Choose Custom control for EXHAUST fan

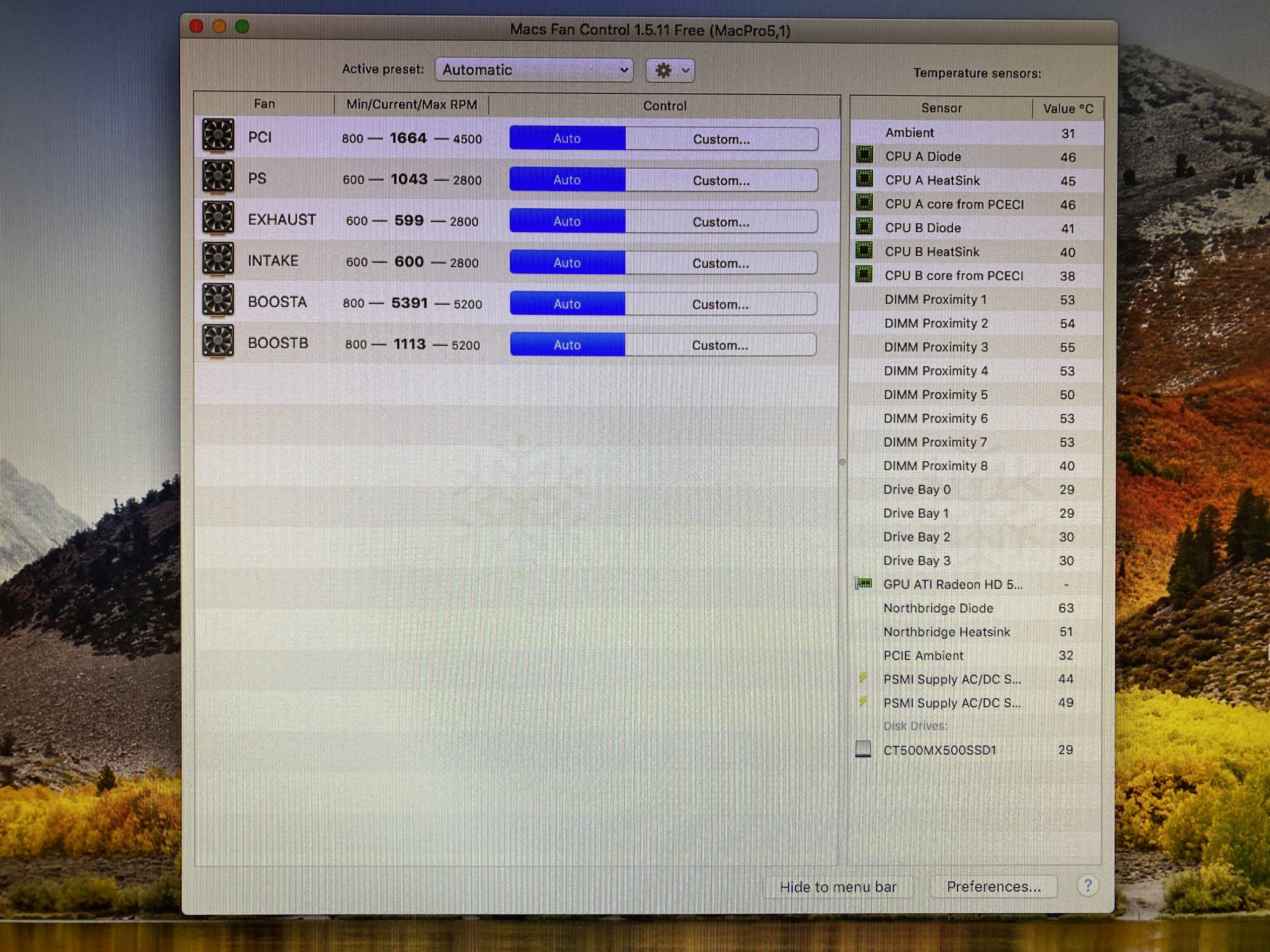pyautogui.click(x=721, y=221)
